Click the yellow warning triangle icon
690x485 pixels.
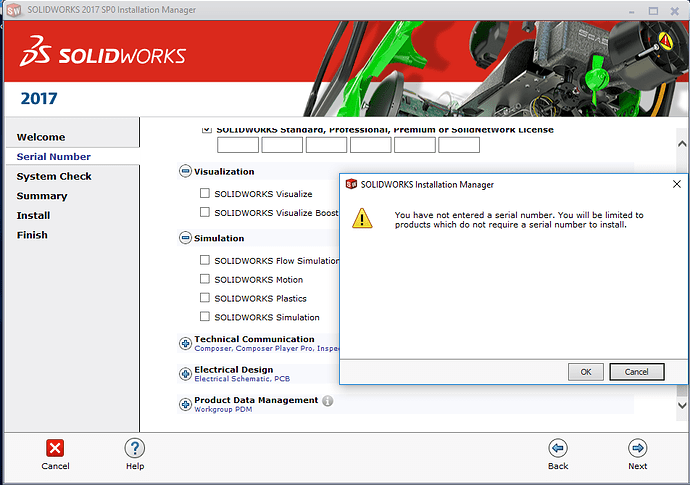[x=362, y=218]
